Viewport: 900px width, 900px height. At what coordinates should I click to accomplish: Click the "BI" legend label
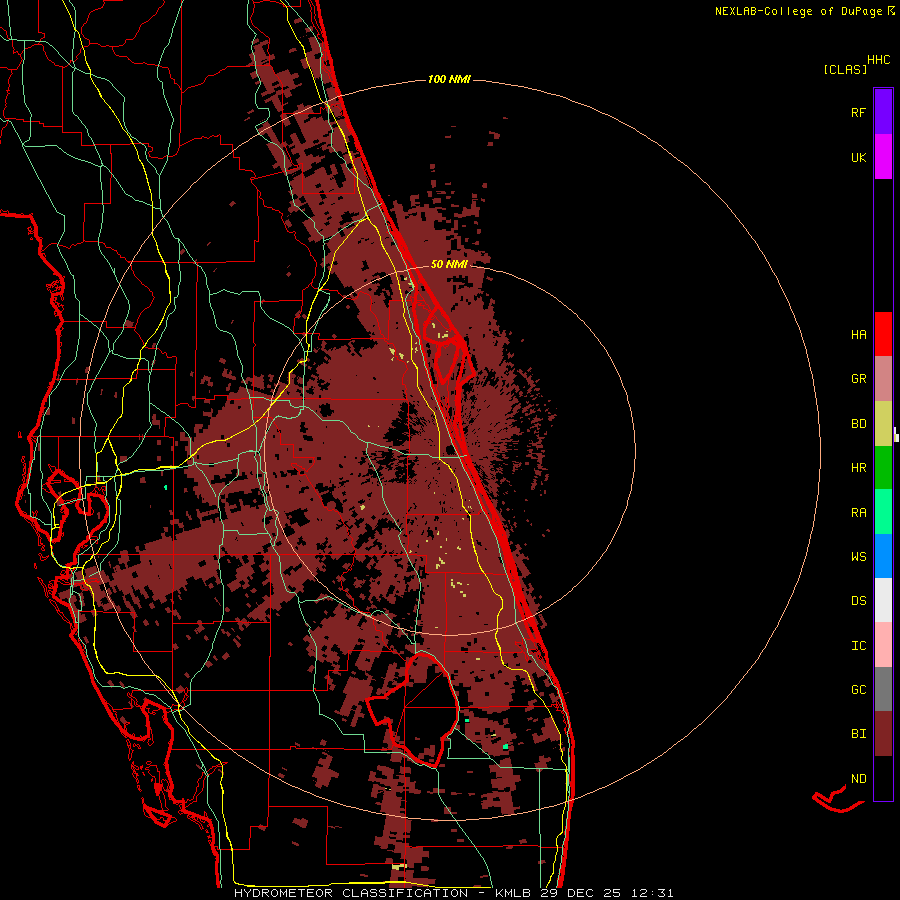tap(858, 734)
